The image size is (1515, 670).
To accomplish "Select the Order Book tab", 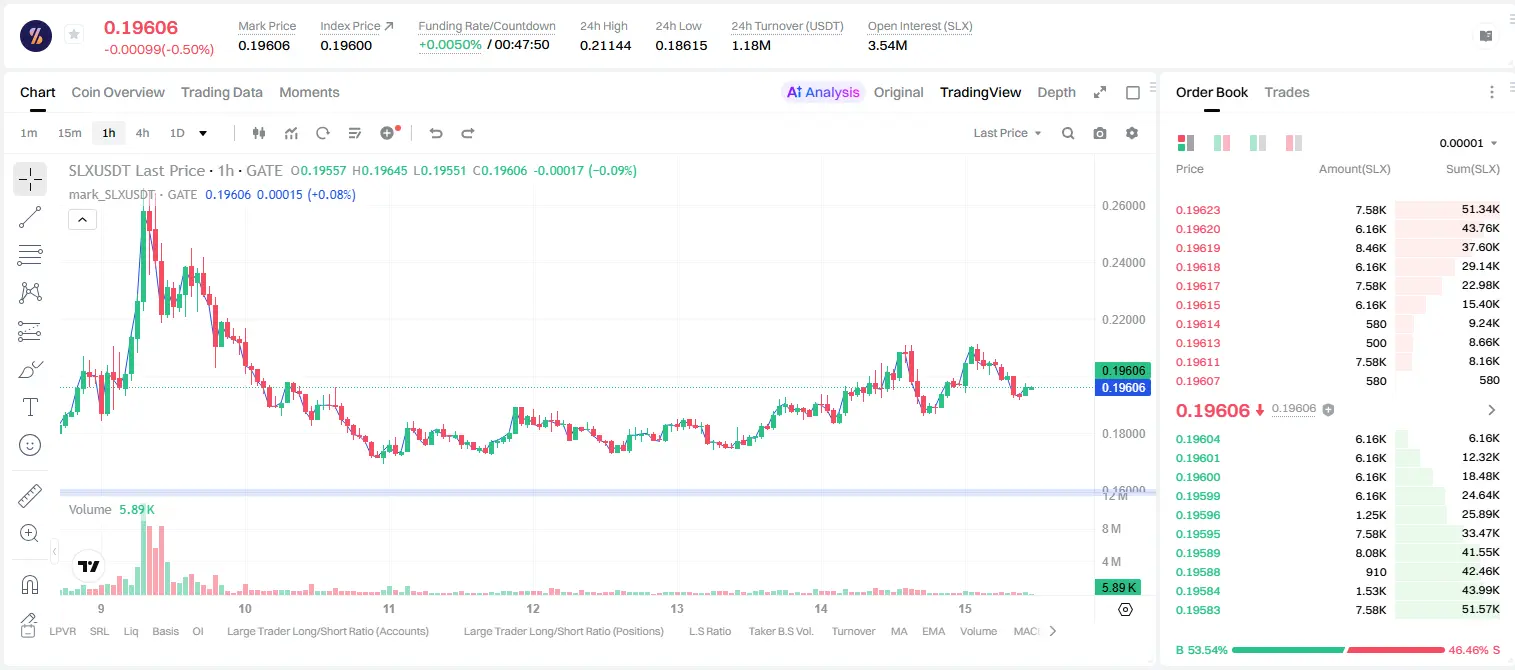I will point(1212,92).
